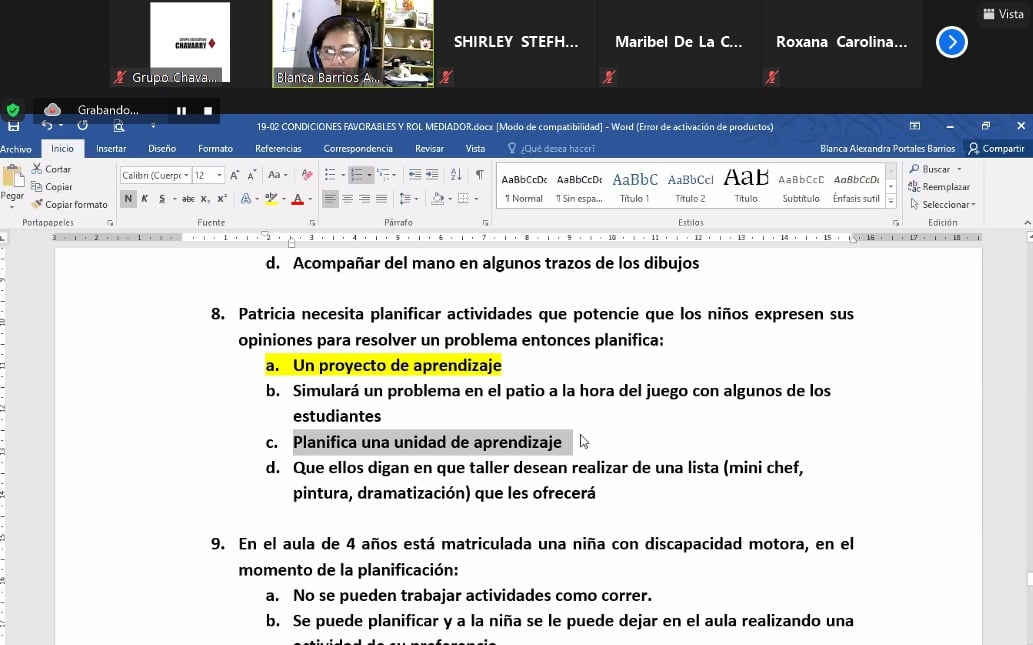Viewport: 1033px width, 645px height.
Task: Click the Copiar icon in Portapapeles
Action: (x=37, y=186)
